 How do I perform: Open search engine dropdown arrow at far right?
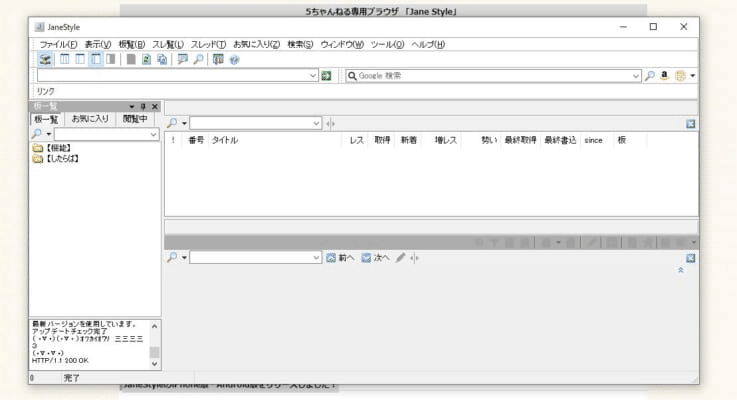click(x=692, y=76)
